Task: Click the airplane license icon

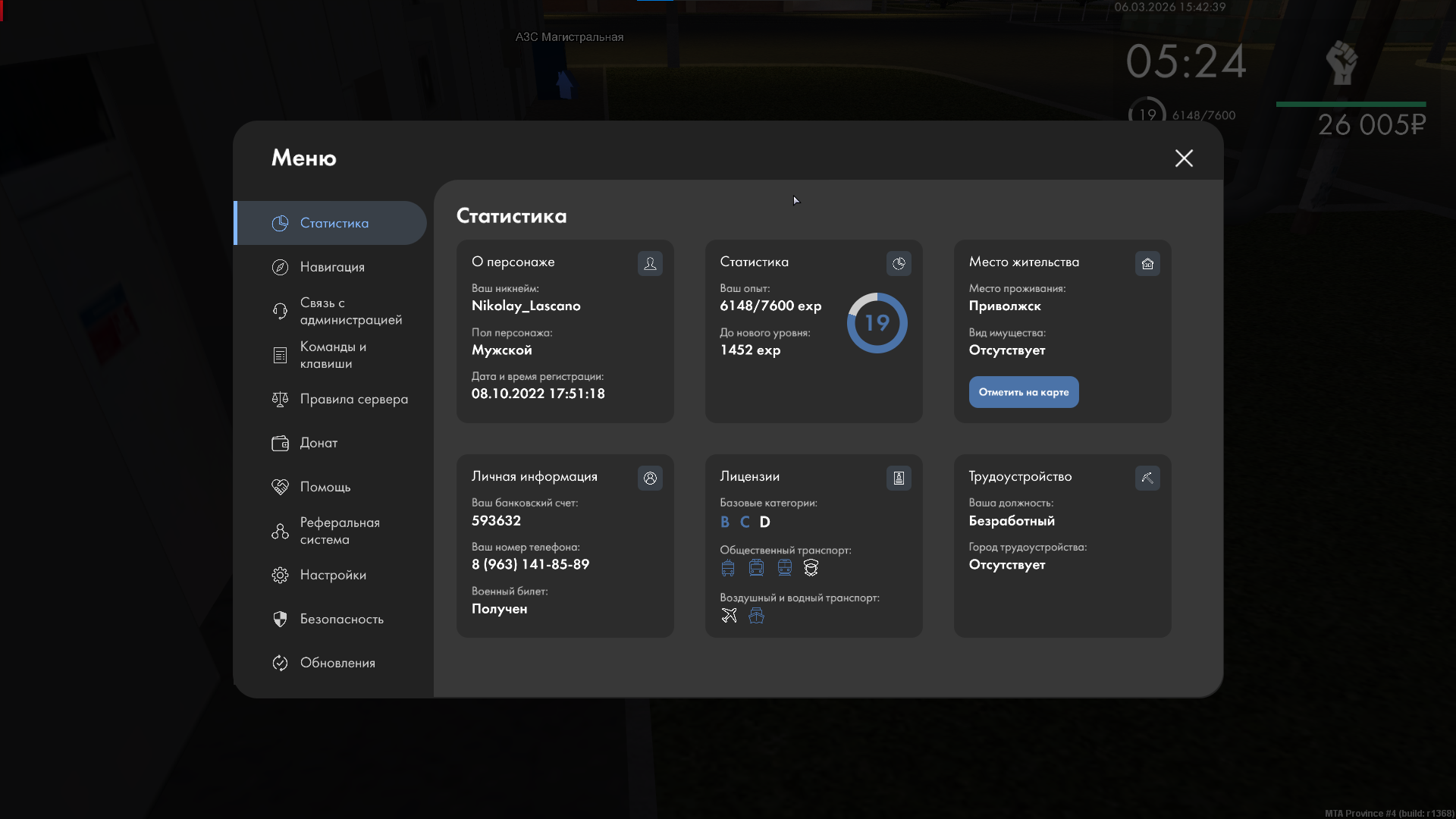Action: [729, 615]
